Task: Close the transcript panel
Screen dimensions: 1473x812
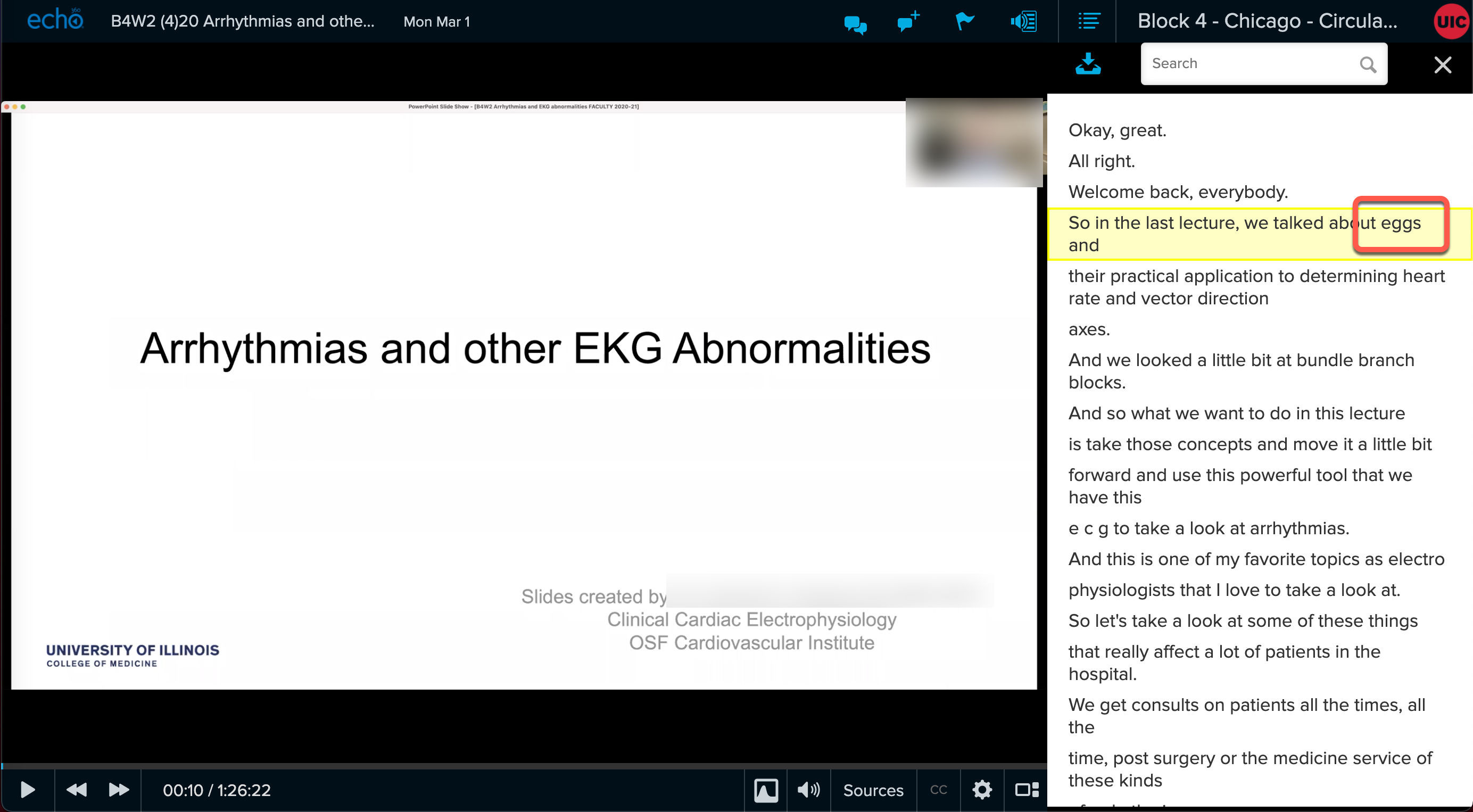Action: point(1443,64)
